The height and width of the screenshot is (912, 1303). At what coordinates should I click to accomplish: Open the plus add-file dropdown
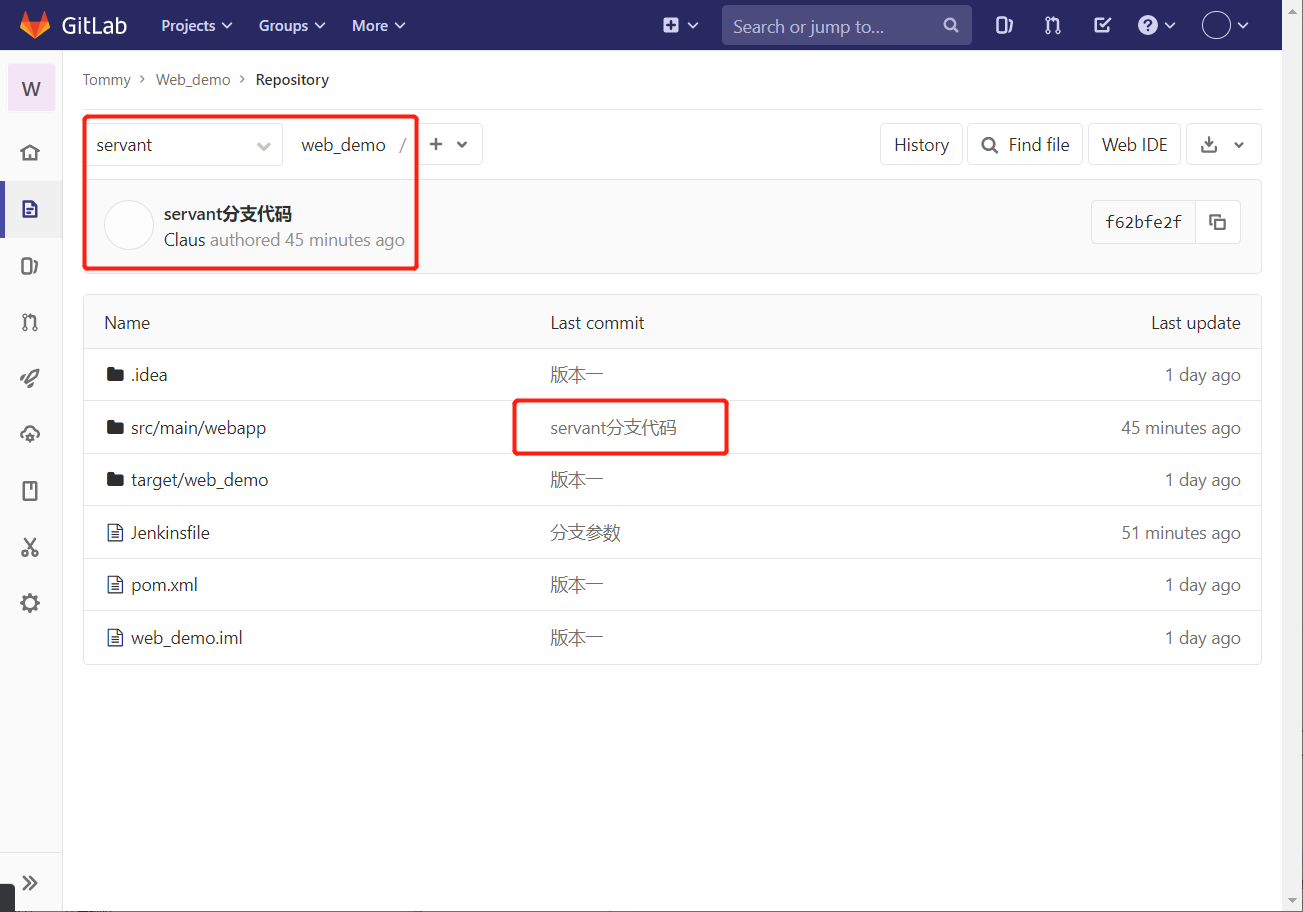[448, 145]
